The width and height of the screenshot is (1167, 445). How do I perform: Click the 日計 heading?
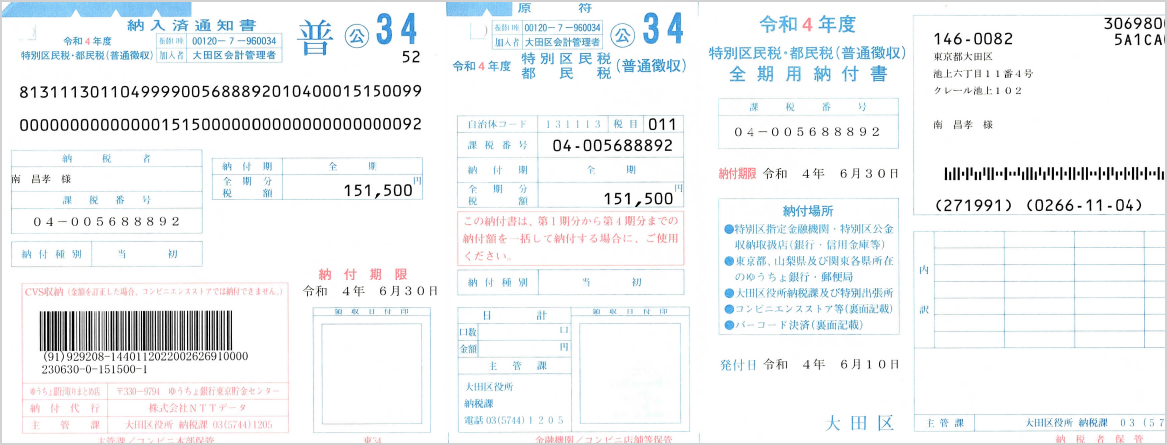[513, 315]
